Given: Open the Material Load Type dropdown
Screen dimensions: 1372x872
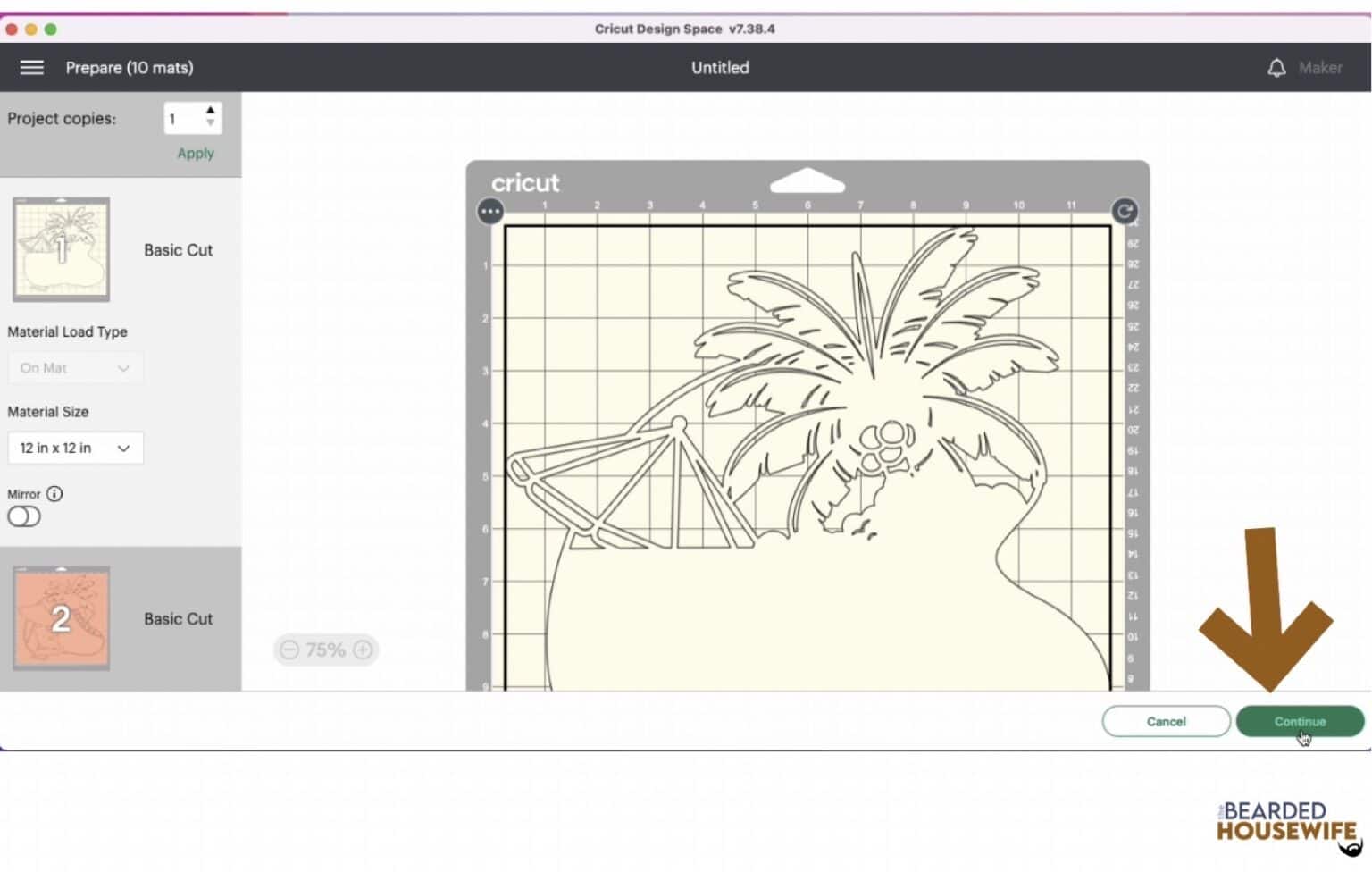Looking at the screenshot, I should (x=75, y=368).
